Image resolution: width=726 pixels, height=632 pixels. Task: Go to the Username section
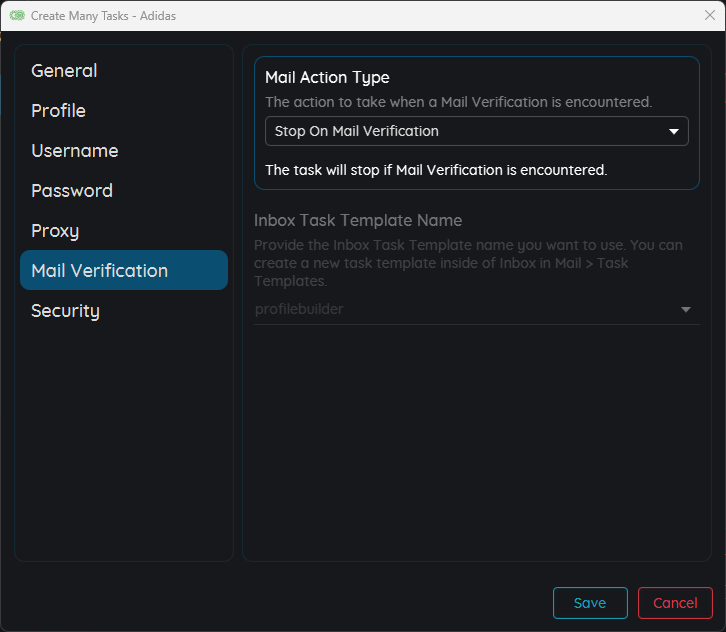point(74,151)
